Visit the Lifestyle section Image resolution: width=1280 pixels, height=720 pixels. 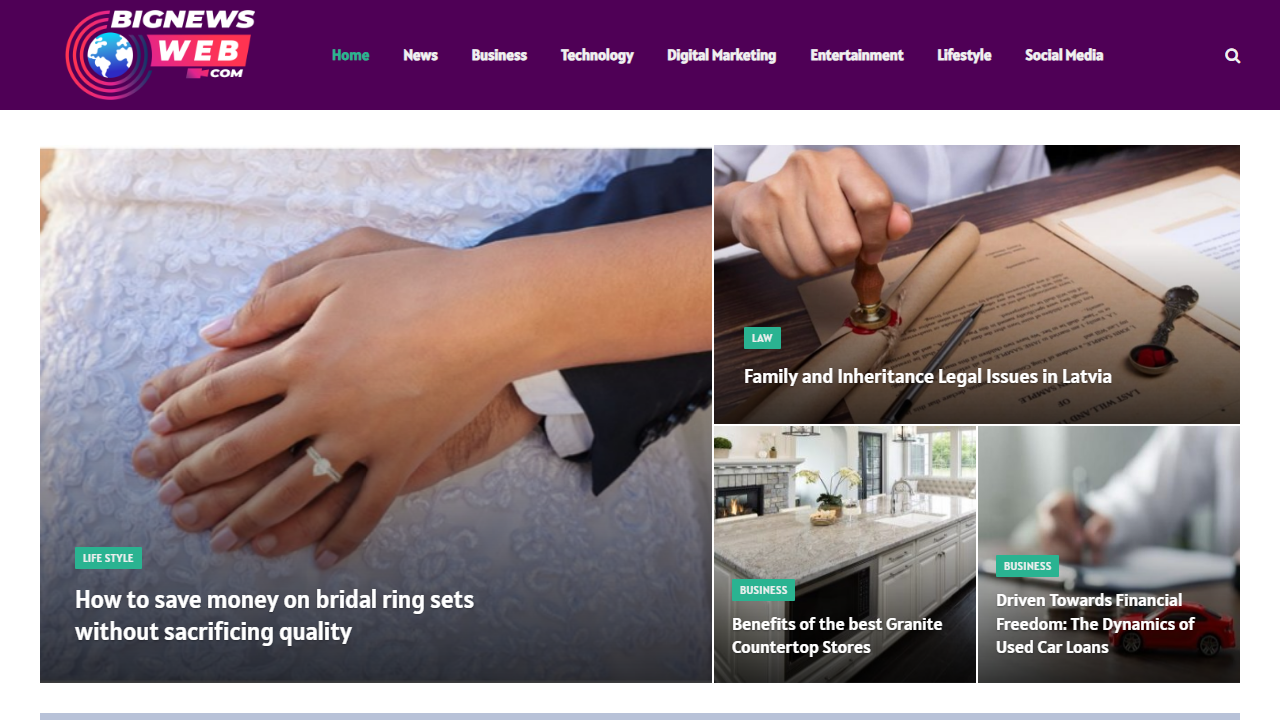(964, 55)
